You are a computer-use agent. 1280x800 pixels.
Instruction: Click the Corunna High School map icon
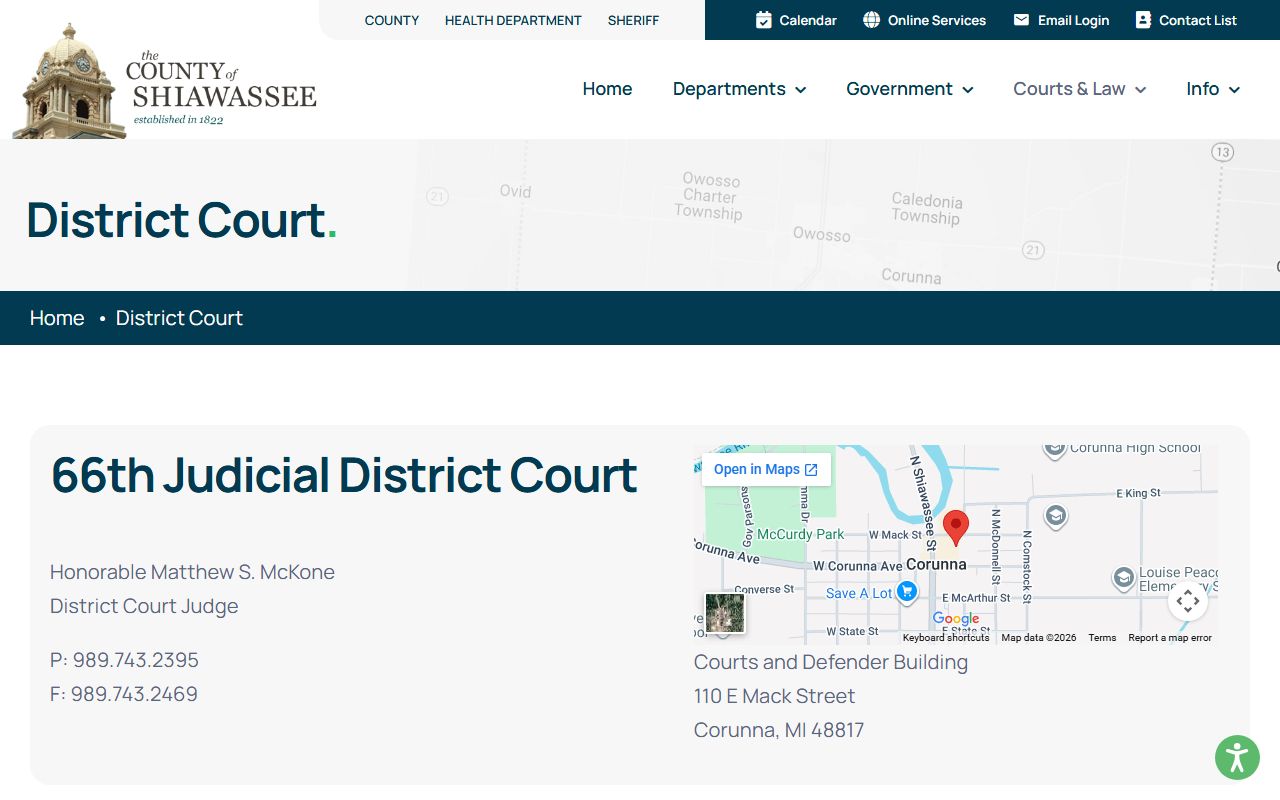click(x=1054, y=449)
